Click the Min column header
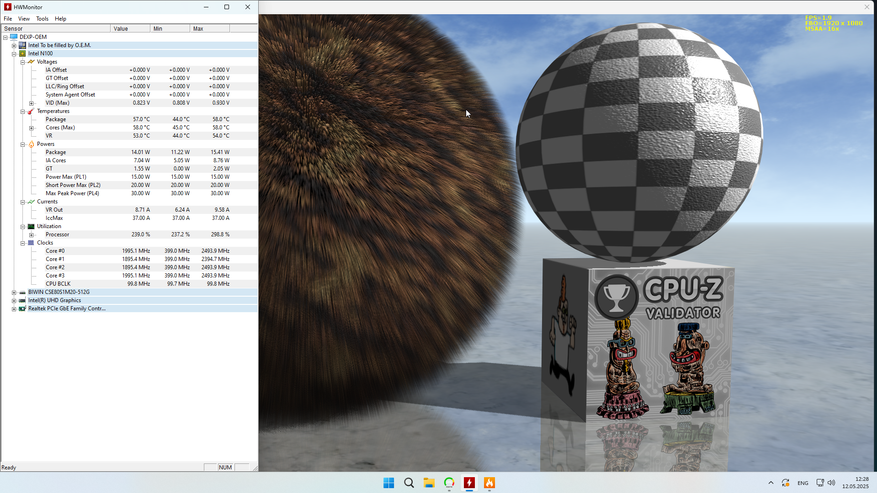The height and width of the screenshot is (493, 877). [x=171, y=29]
